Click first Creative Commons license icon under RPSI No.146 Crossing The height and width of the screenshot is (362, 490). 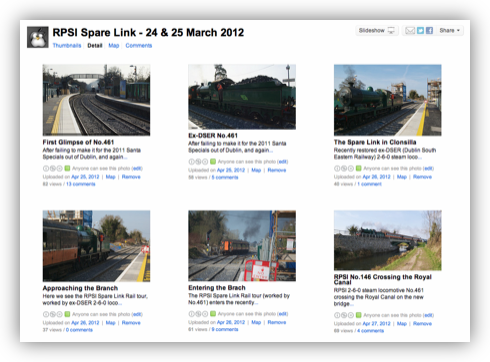[x=337, y=315]
